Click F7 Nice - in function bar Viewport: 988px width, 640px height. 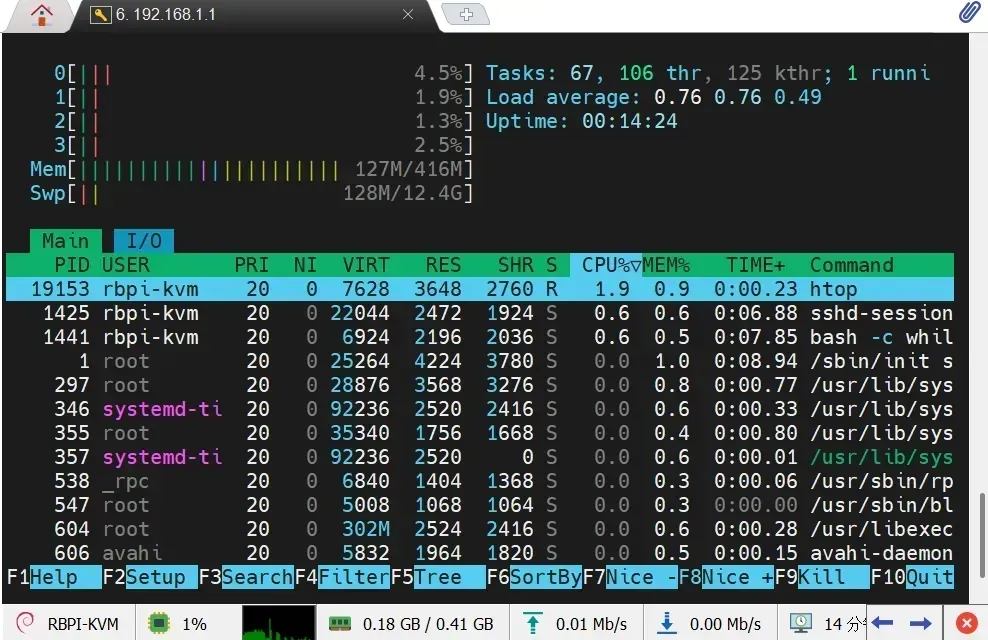tap(630, 576)
